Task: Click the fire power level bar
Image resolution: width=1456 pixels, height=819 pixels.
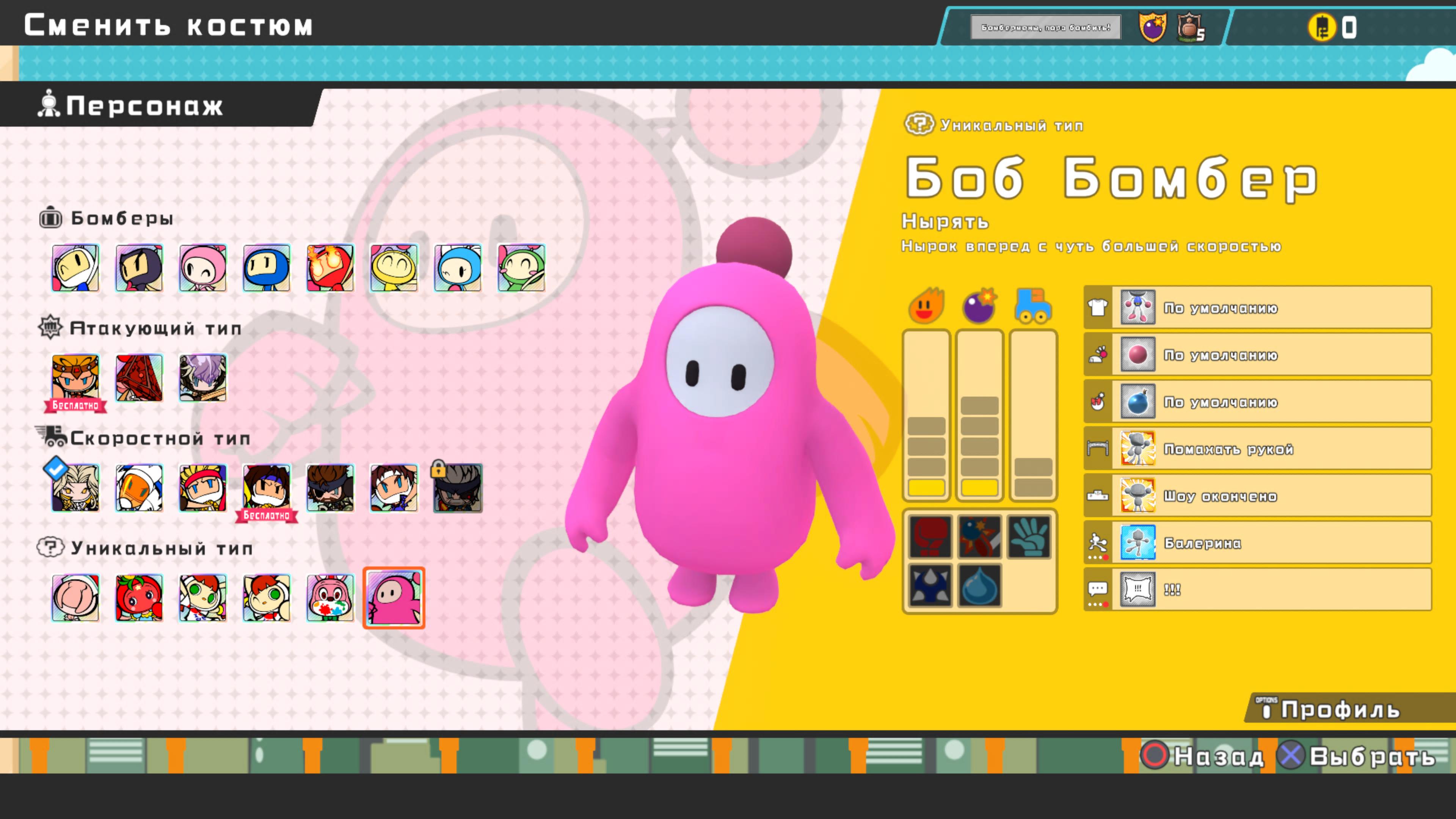Action: click(x=926, y=416)
